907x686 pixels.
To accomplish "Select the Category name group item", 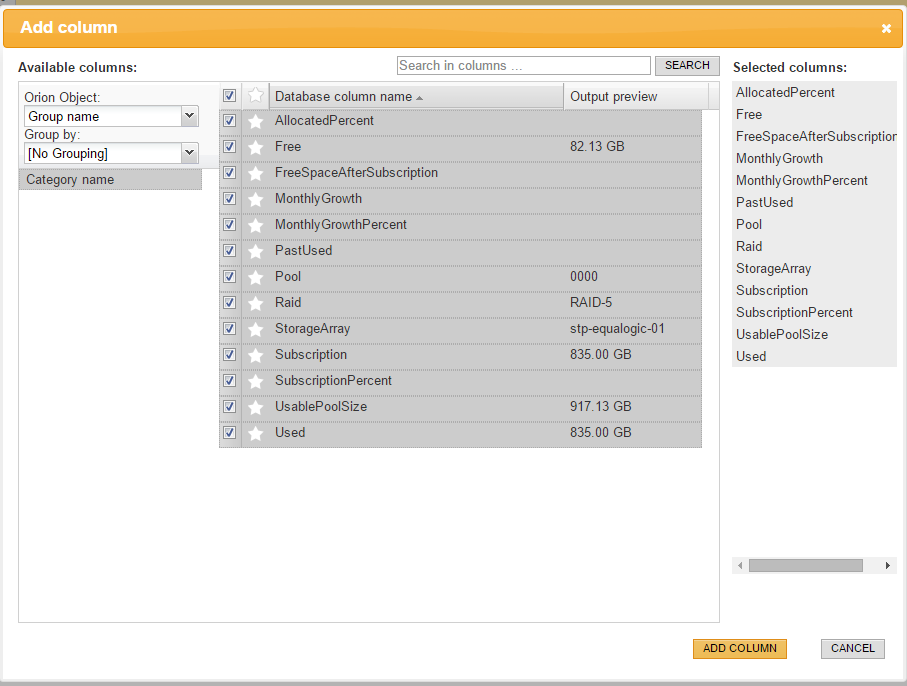I will point(110,180).
